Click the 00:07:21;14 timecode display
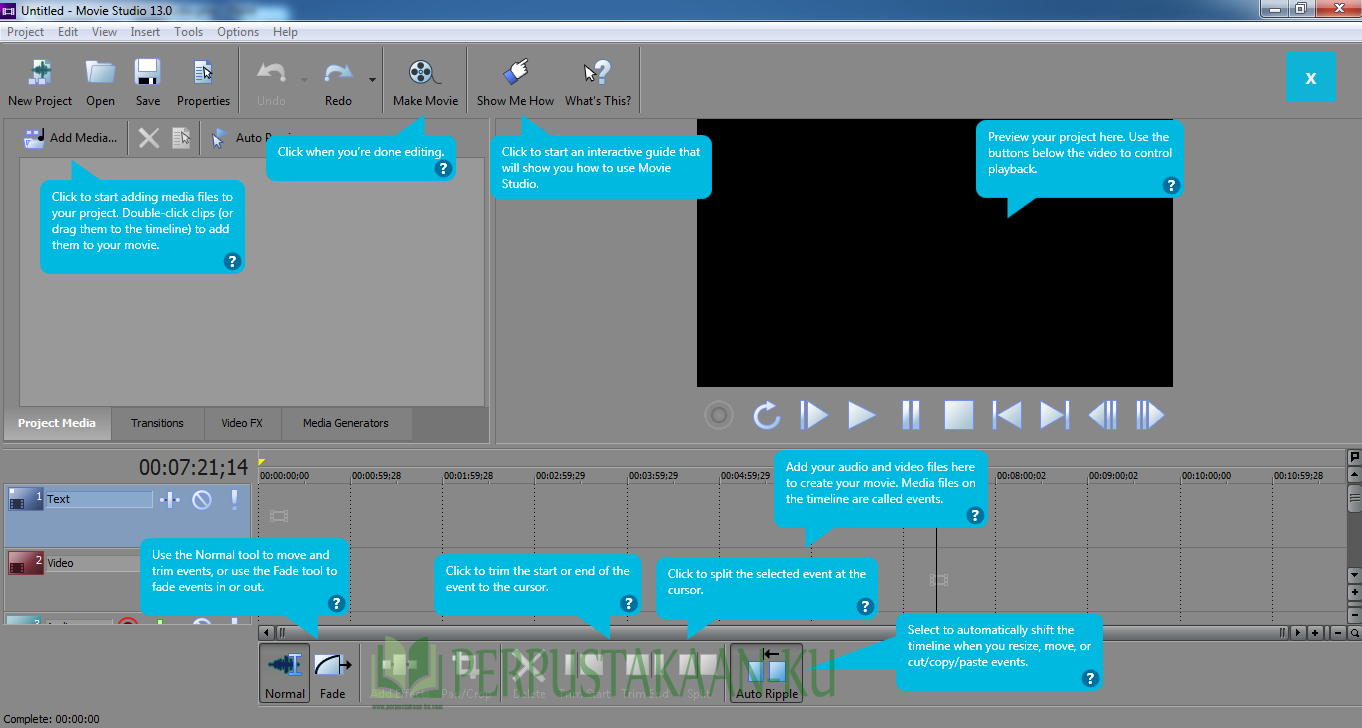 [x=193, y=467]
